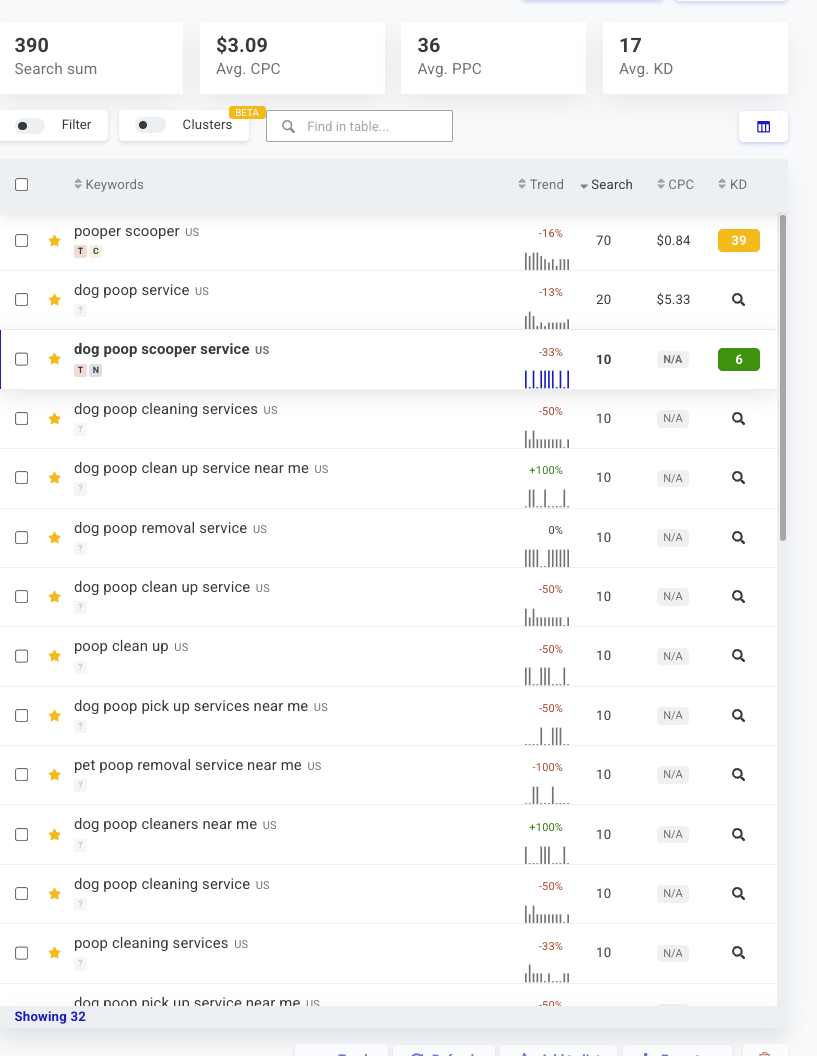Screen dimensions: 817x1056
Task: Click star for dog poop removal service
Action: (x=55, y=537)
